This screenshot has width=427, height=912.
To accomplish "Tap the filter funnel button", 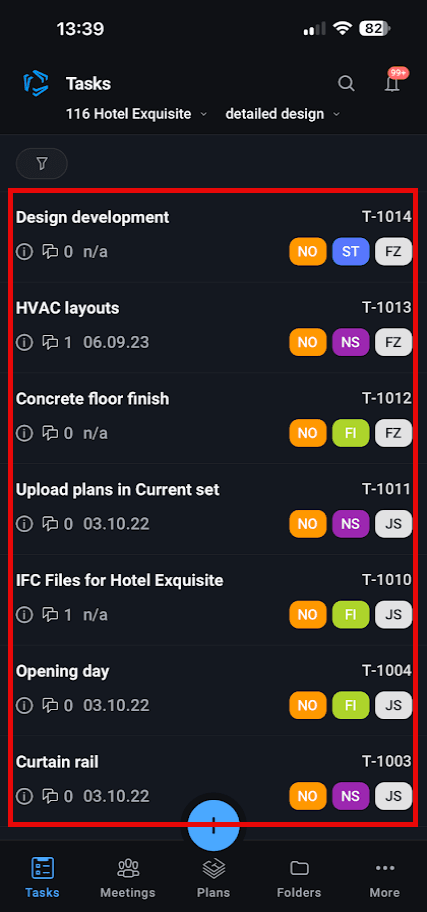I will (42, 164).
